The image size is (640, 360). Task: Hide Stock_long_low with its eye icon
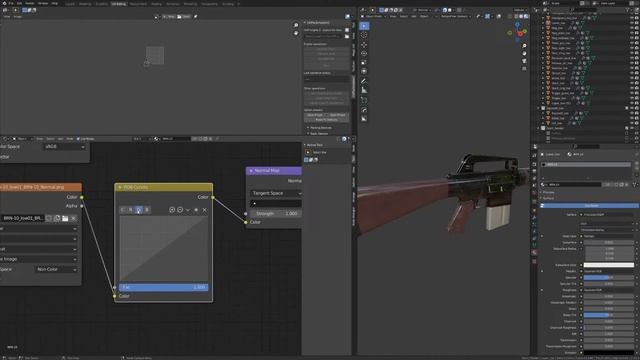[631, 88]
